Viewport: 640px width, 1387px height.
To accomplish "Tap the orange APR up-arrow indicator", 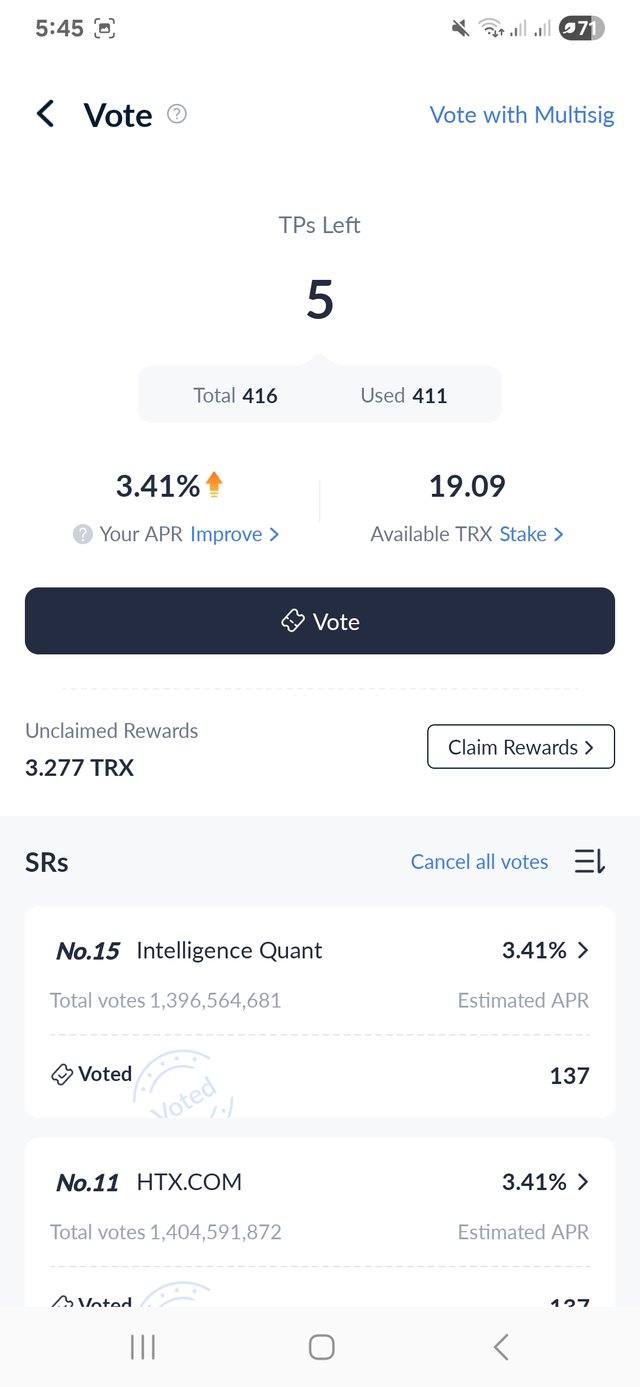I will click(x=214, y=485).
